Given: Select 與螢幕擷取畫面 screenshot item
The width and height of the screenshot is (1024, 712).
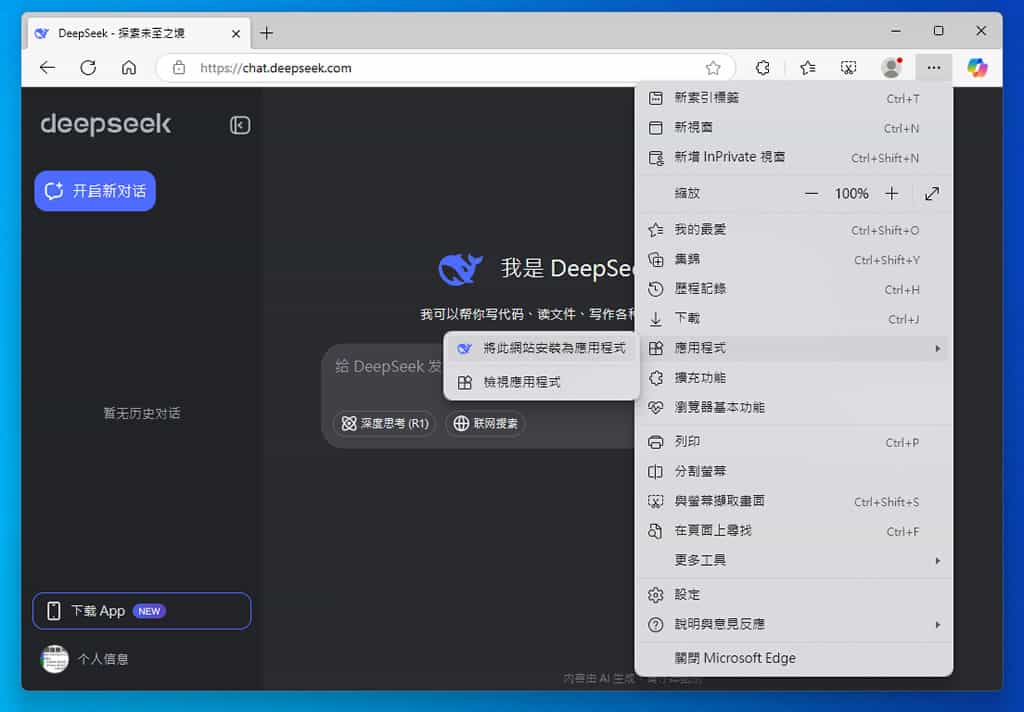Looking at the screenshot, I should [x=793, y=502].
